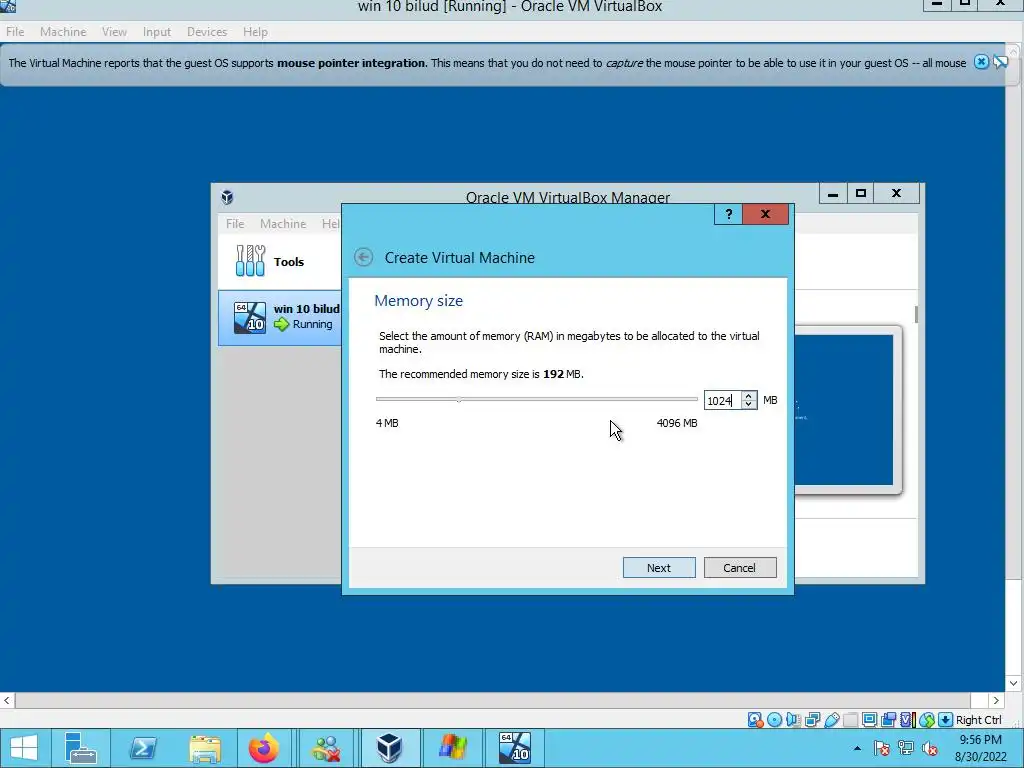Open the outer Machine menu
Image resolution: width=1024 pixels, height=768 pixels.
(63, 31)
